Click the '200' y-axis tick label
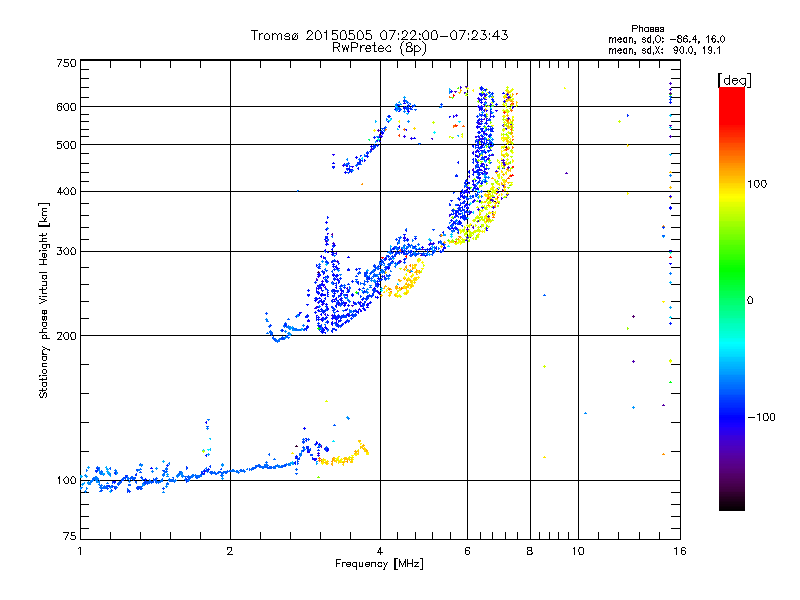Screen dimensions: 800x600 click(x=66, y=336)
